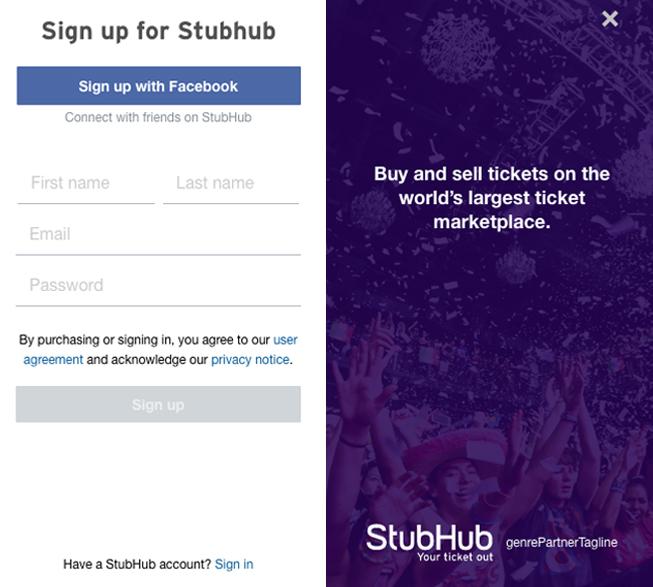Activate the Password field
Viewport: 653px width, 587px height.
(158, 285)
